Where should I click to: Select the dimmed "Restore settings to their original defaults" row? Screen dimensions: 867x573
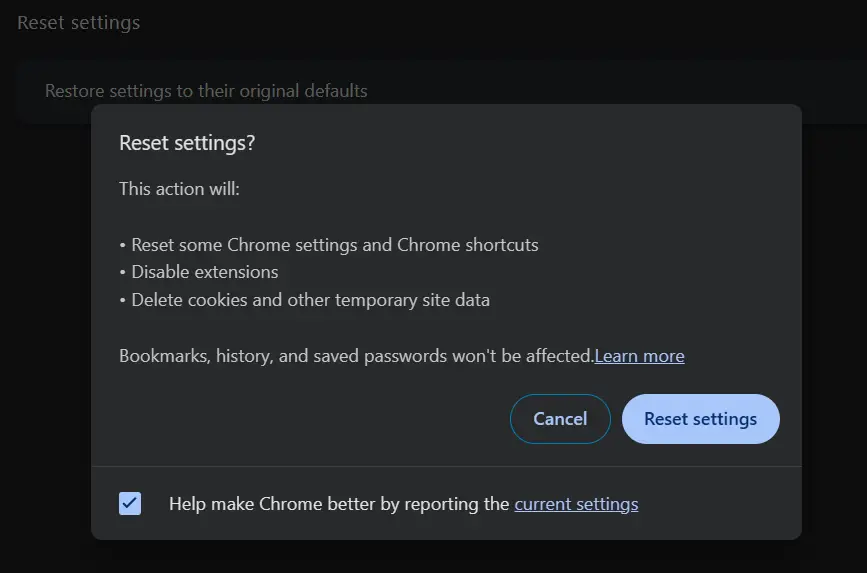point(206,91)
